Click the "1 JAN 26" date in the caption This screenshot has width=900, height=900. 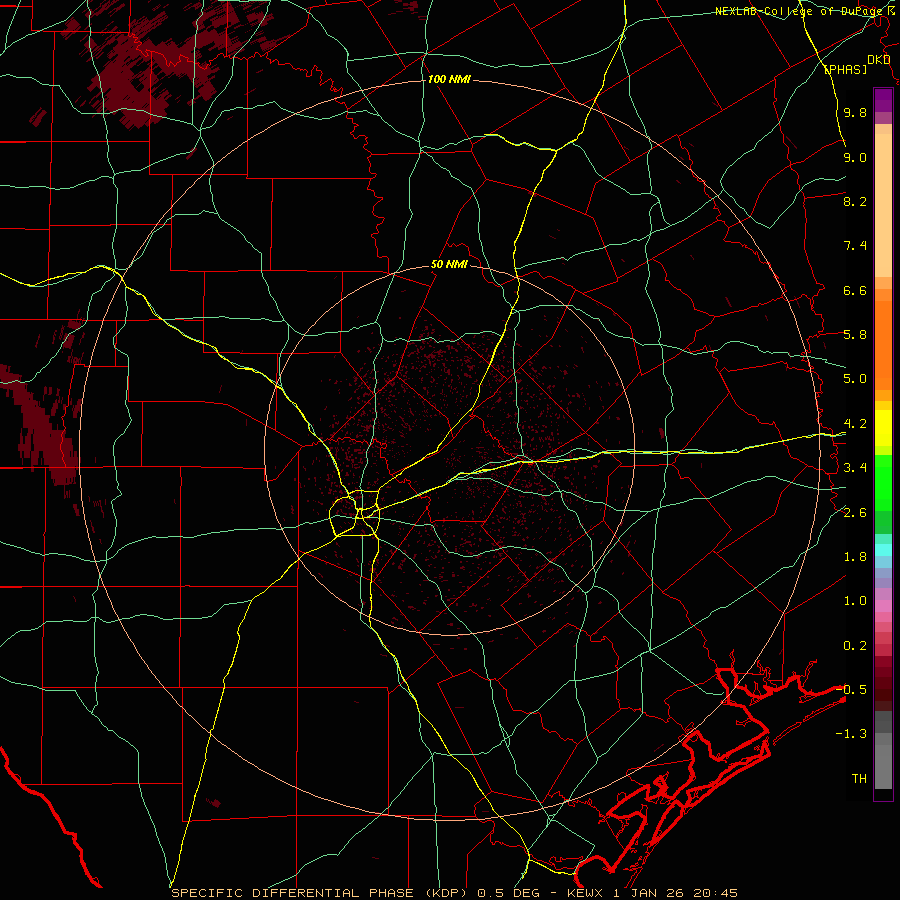pyautogui.click(x=647, y=893)
